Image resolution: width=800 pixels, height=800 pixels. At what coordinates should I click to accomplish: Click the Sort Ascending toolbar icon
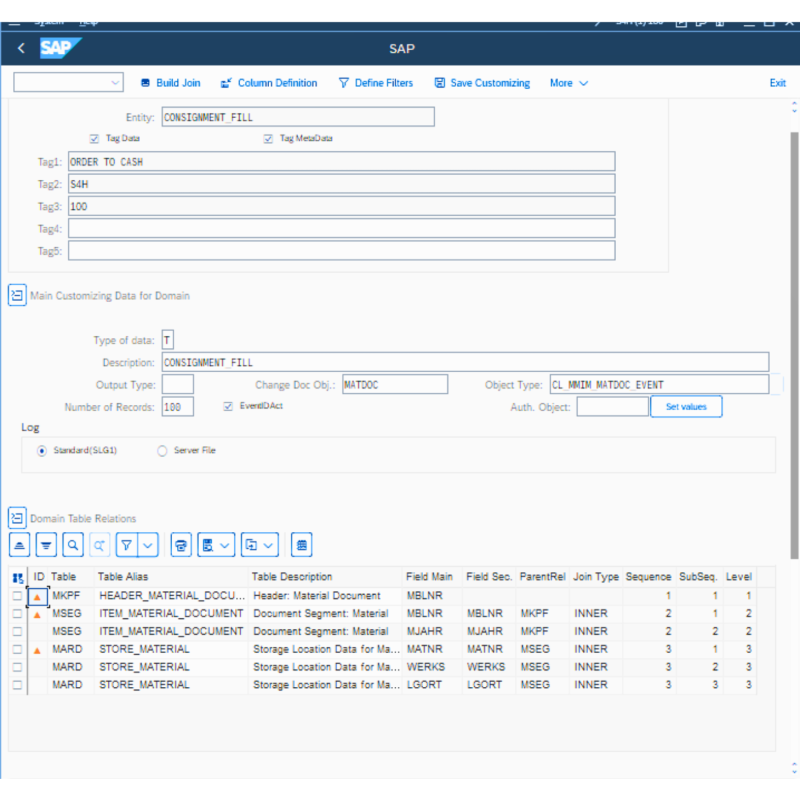coord(20,545)
